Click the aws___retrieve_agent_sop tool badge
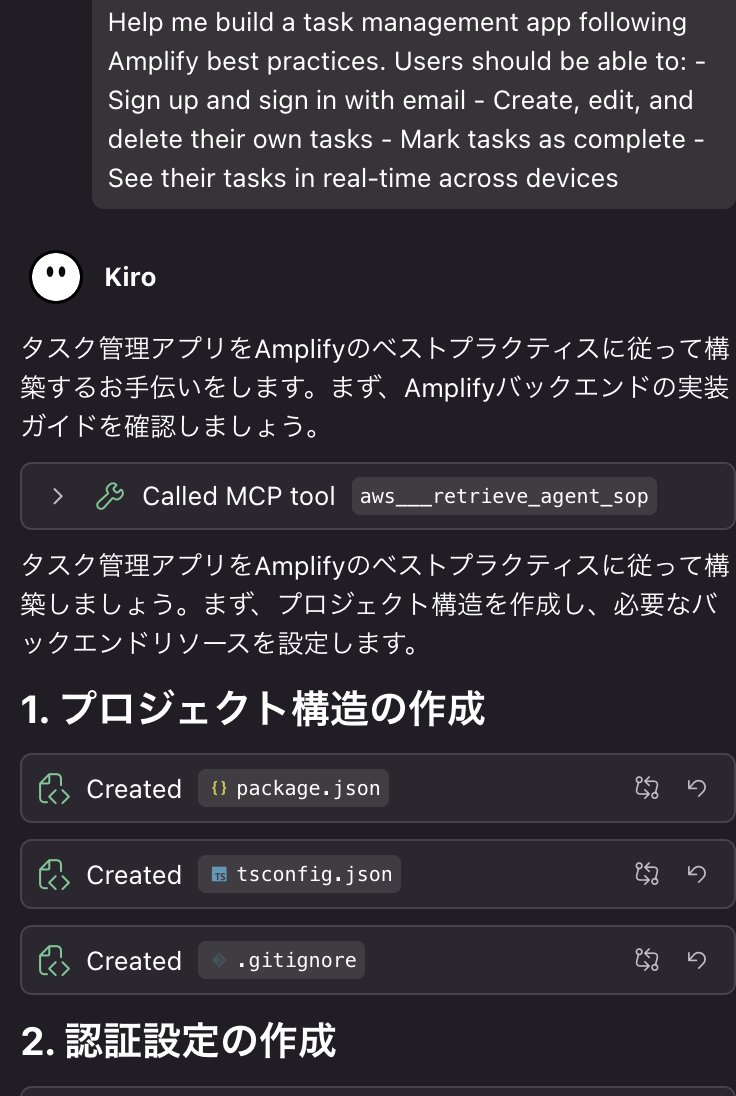Screen dimensions: 736x1096 (x=504, y=496)
